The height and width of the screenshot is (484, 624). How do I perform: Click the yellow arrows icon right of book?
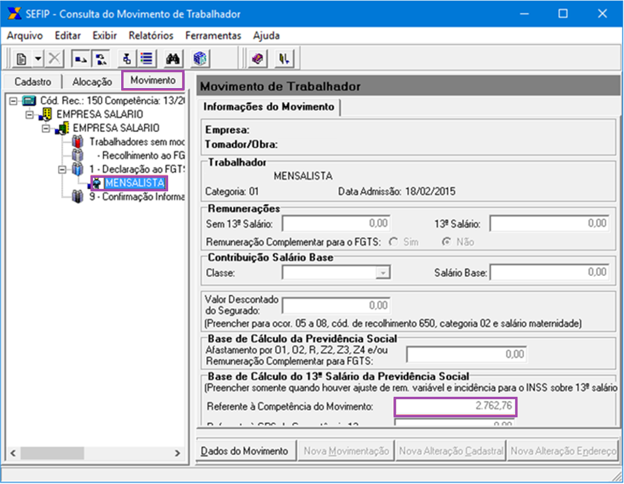pyautogui.click(x=284, y=59)
